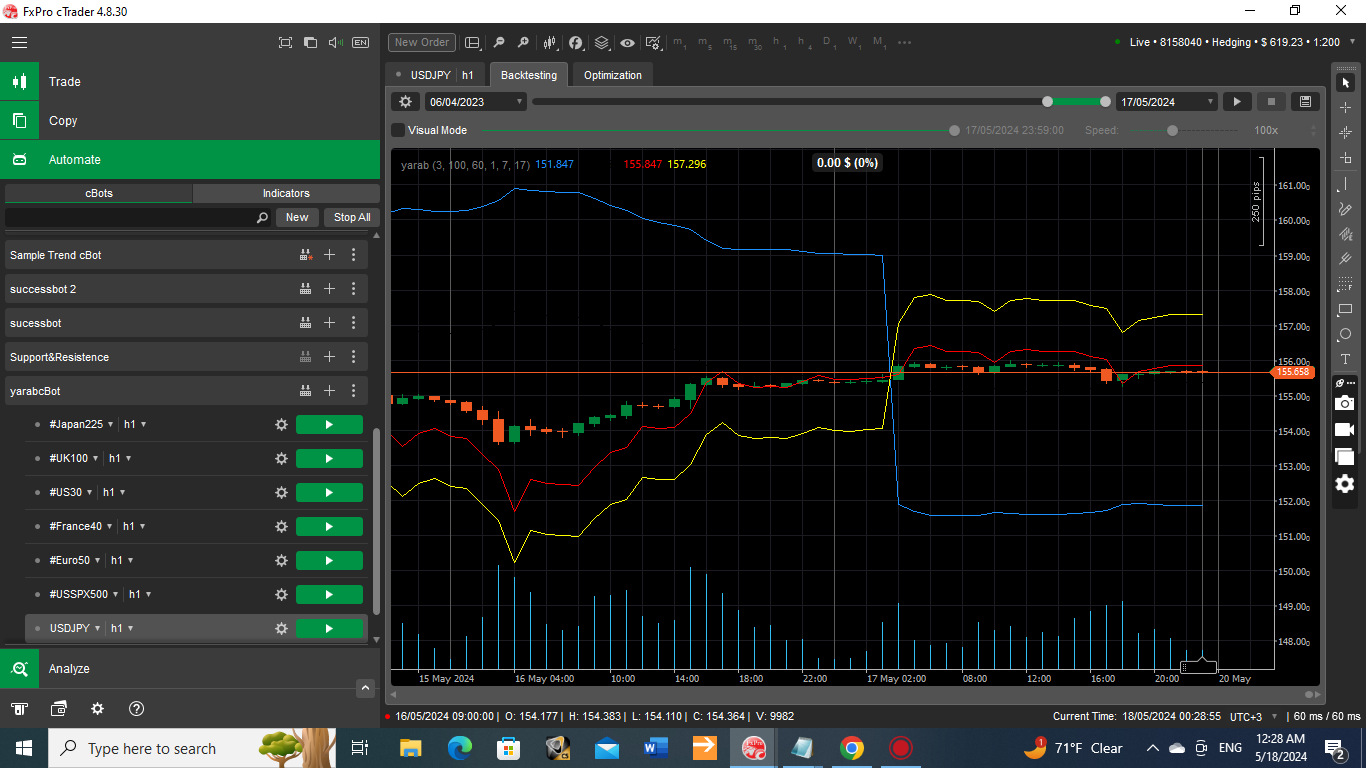
Task: Click the cBot search field
Action: [x=138, y=217]
